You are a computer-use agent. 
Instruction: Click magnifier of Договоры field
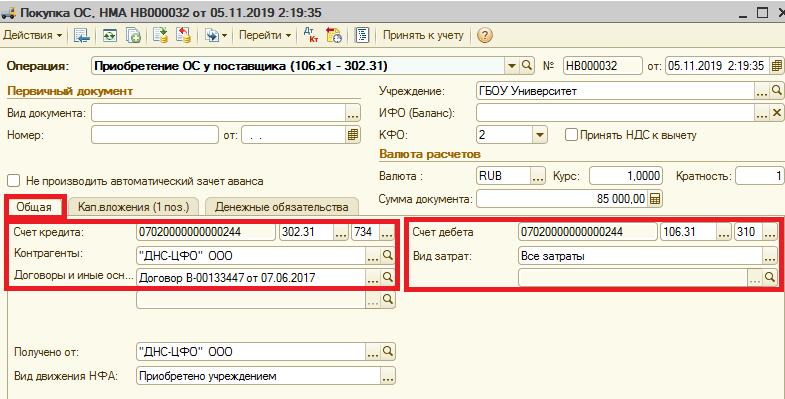tap(387, 277)
